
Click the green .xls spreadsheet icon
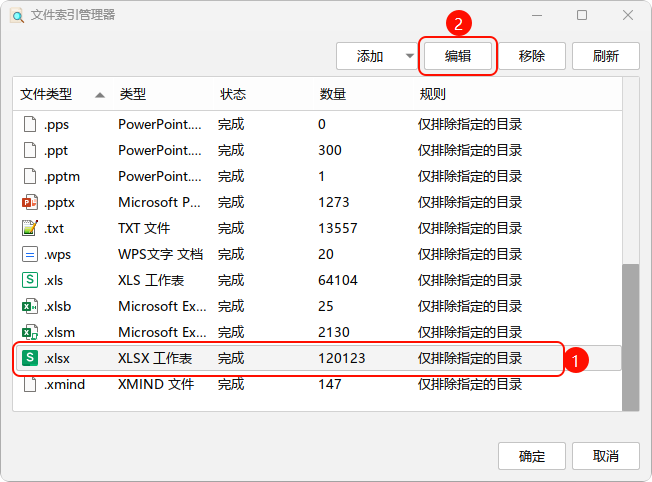29,280
